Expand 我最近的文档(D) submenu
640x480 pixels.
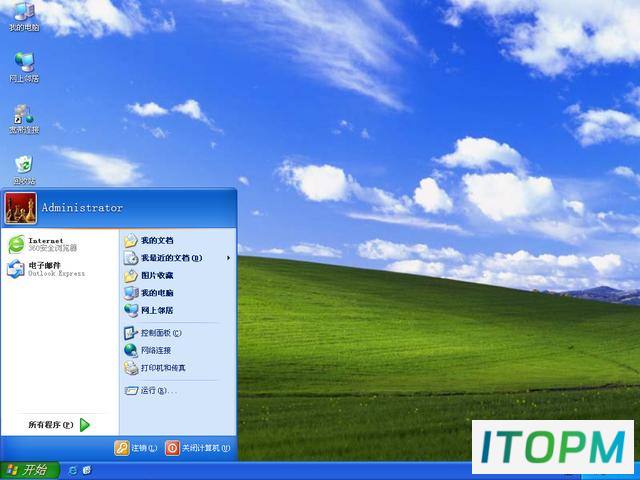point(177,258)
